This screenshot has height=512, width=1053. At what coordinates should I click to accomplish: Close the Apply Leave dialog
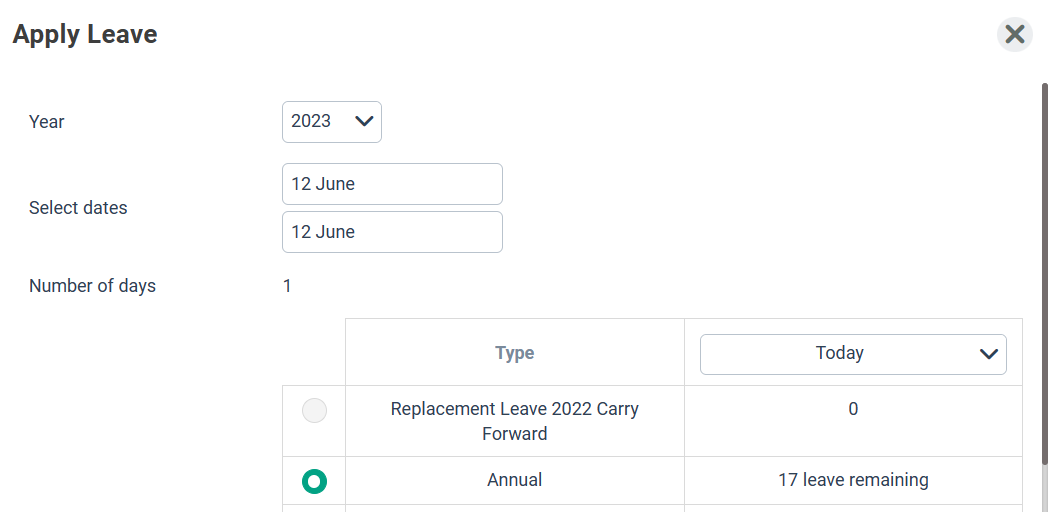click(x=1014, y=35)
